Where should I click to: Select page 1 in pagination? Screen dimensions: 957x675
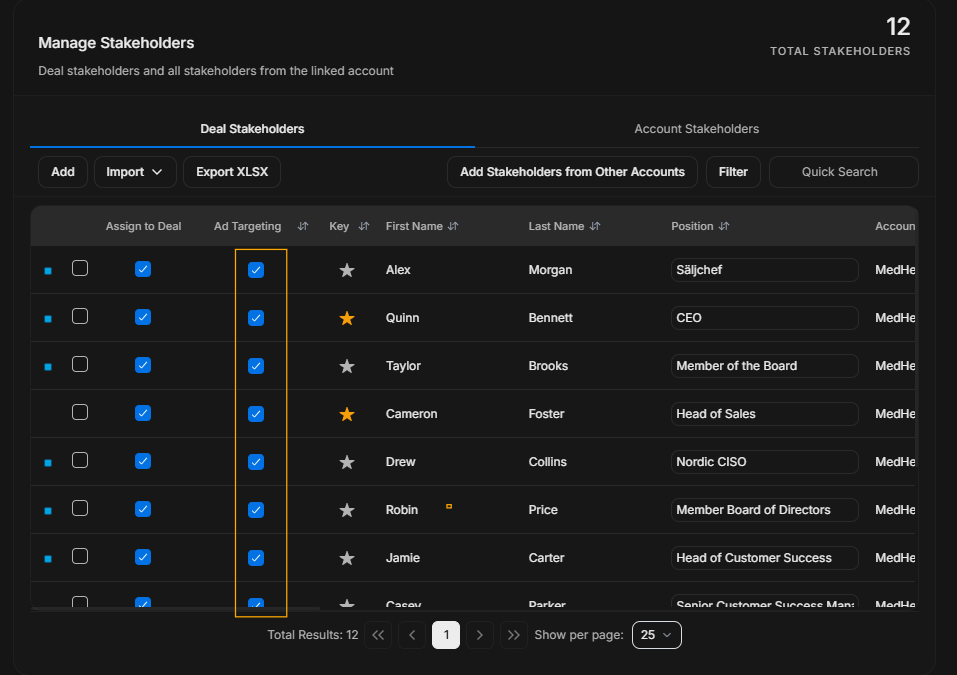point(446,635)
